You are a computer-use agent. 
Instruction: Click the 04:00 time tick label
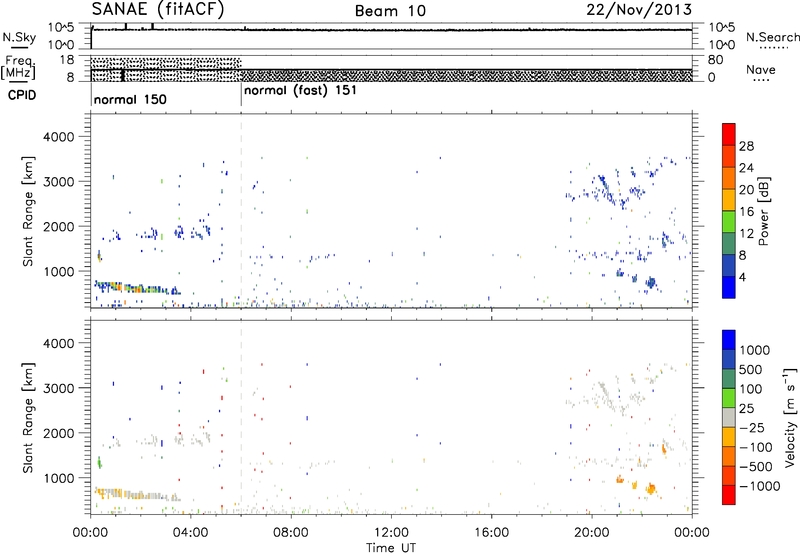pos(190,533)
